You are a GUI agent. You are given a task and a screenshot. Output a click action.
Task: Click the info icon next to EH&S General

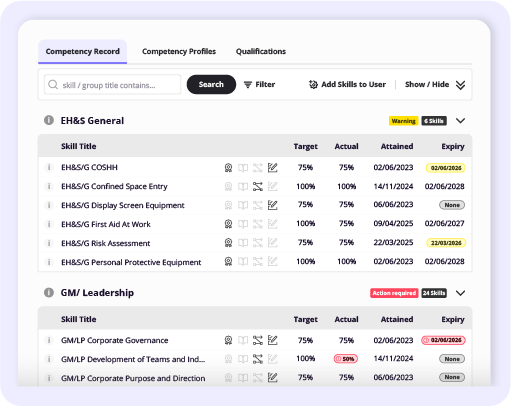pos(49,120)
